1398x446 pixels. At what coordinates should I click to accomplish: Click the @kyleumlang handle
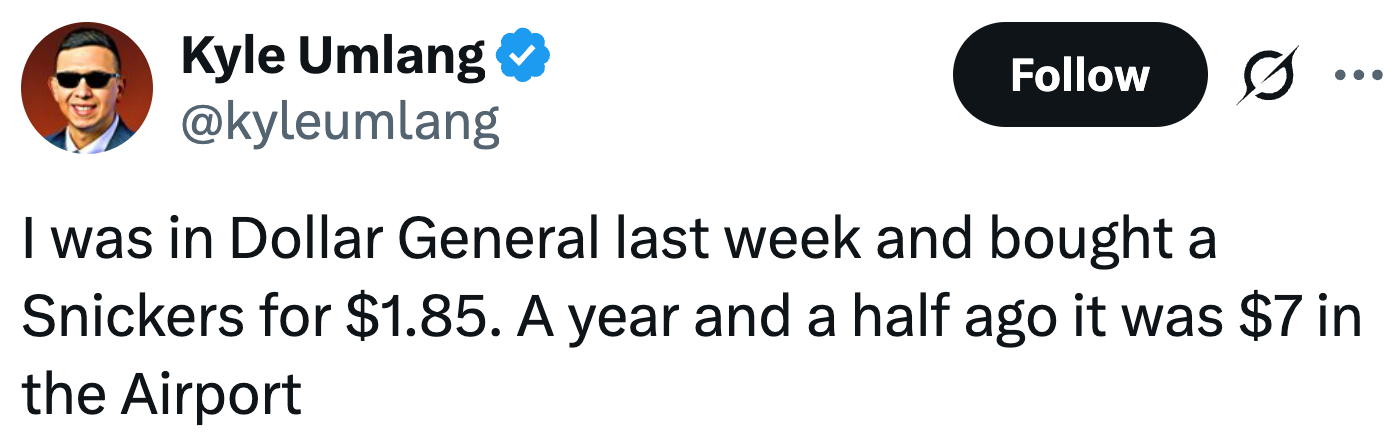click(x=340, y=123)
